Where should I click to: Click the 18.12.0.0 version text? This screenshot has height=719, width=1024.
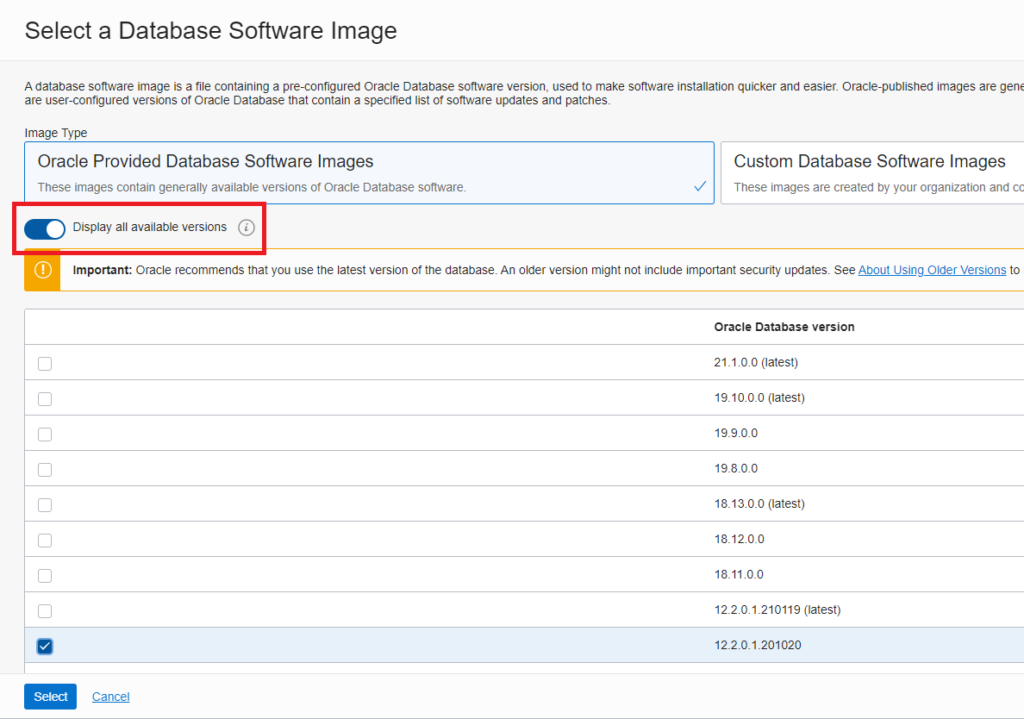(x=739, y=539)
